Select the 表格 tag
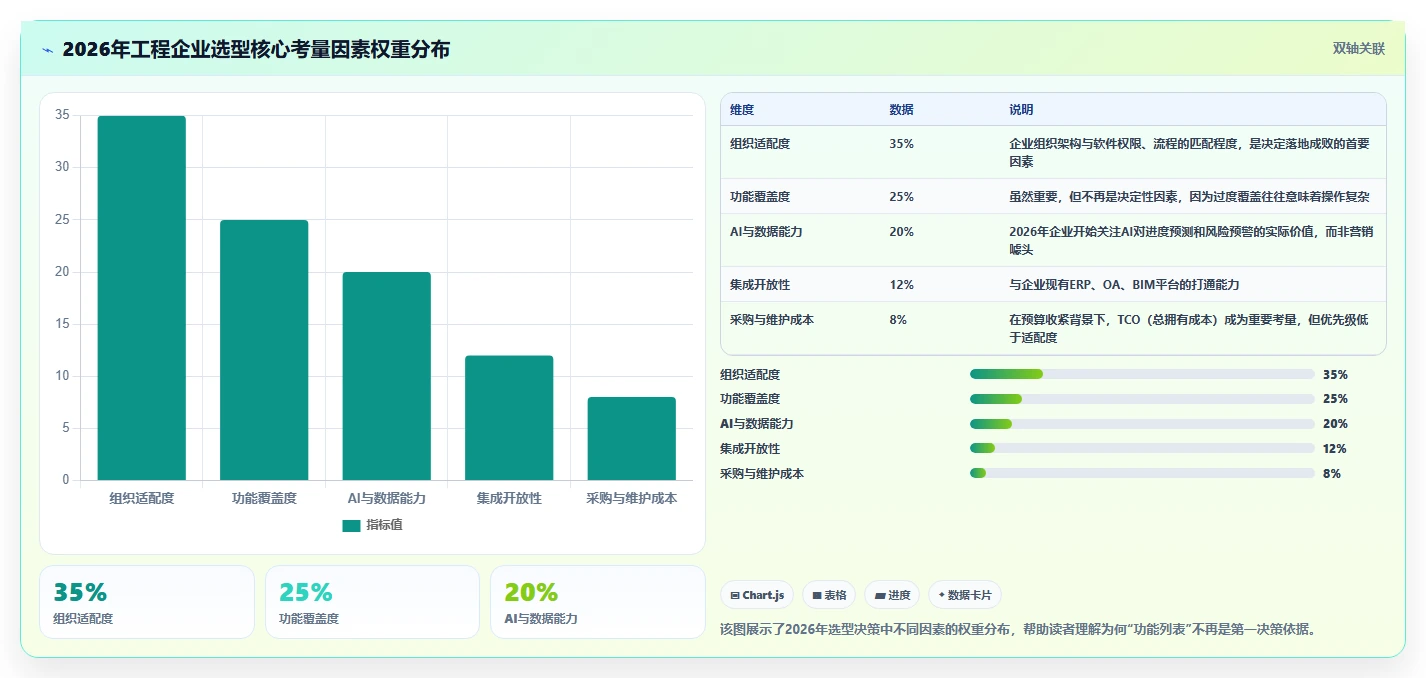The width and height of the screenshot is (1426, 678). (829, 595)
